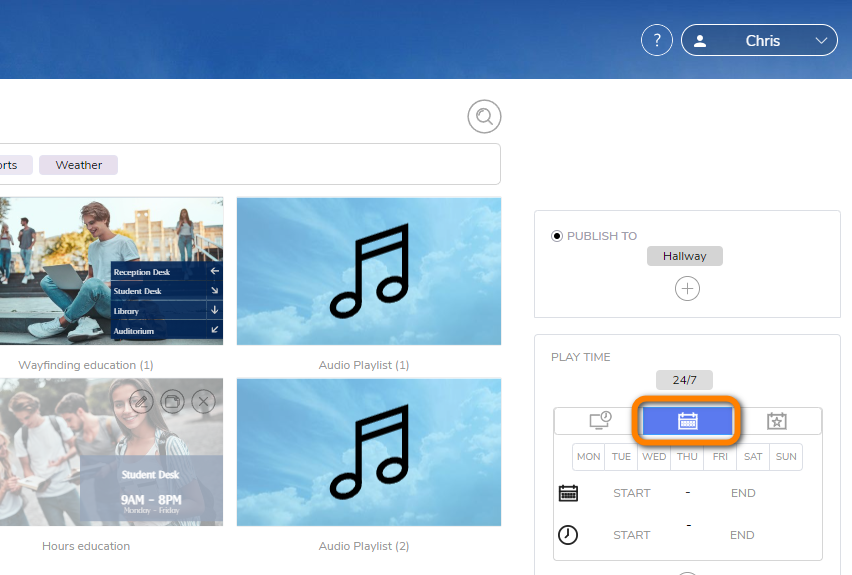Click the date range calendar icon
Screen dimensions: 852x575
tap(568, 493)
